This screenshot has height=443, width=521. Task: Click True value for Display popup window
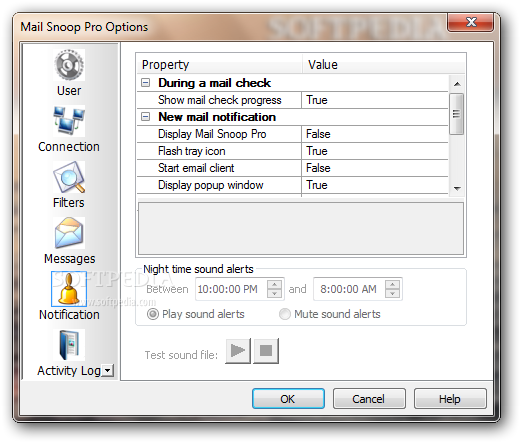[x=375, y=185]
